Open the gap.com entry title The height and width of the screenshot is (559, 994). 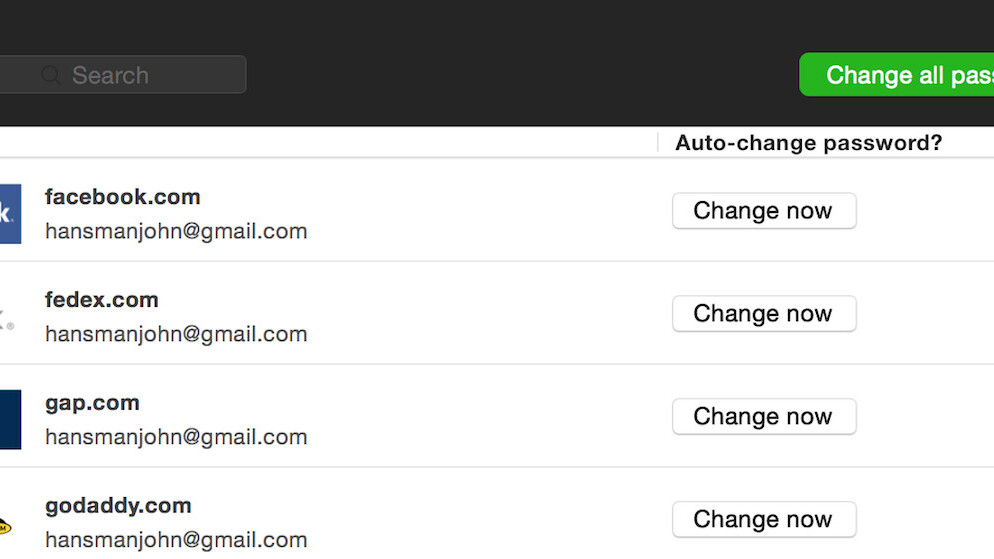click(x=92, y=403)
